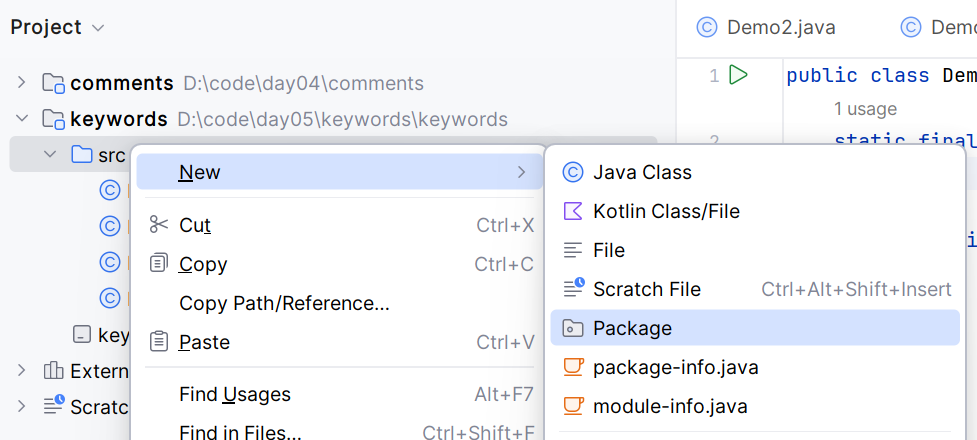Image resolution: width=977 pixels, height=440 pixels.
Task: Collapse the keywords module node
Action: tap(22, 119)
